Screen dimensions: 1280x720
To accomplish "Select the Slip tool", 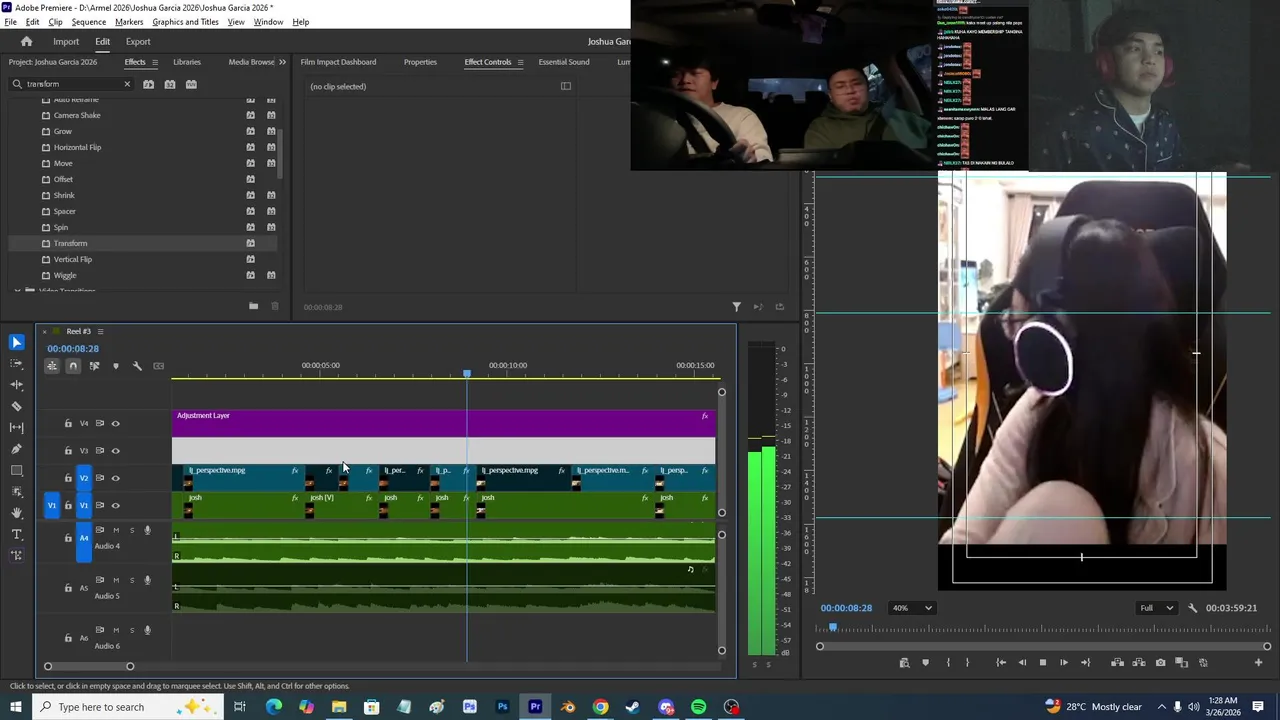I will click(x=16, y=427).
